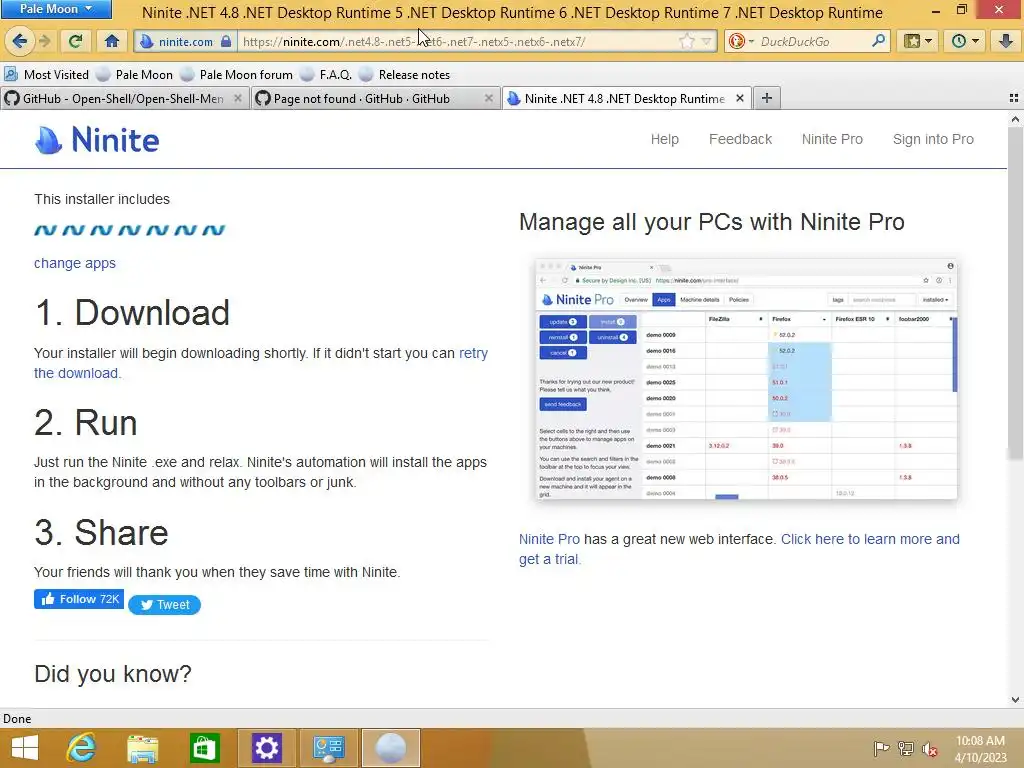Click the Pale Moon taskbar icon
This screenshot has height=768, width=1024.
click(x=391, y=748)
